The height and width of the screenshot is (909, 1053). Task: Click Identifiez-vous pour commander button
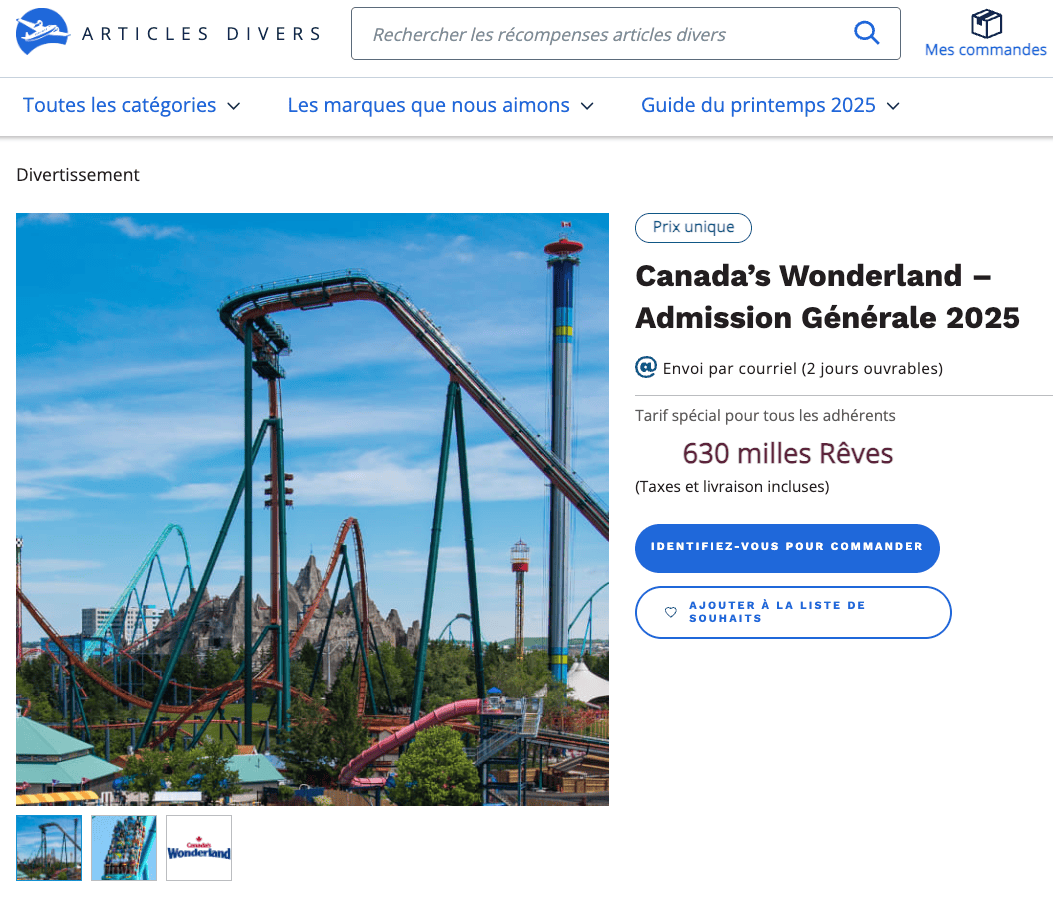(x=787, y=548)
